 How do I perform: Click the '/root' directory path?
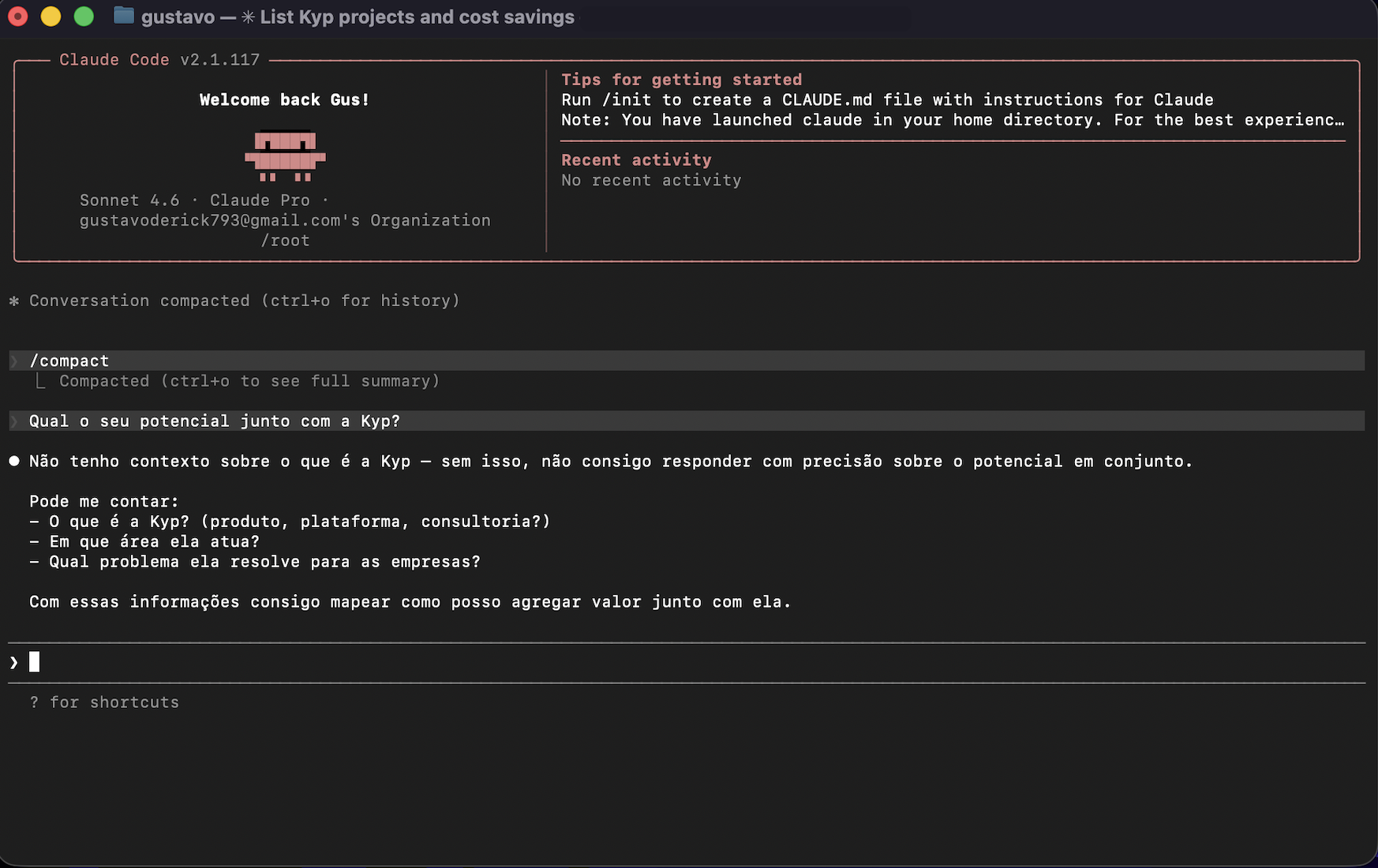coord(285,241)
